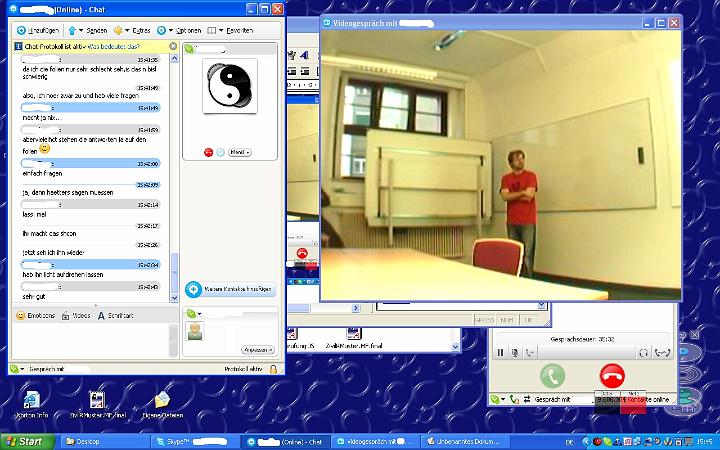This screenshot has height=450, width=720.
Task: Click the phone icon in Skype status bar
Action: coord(514,399)
